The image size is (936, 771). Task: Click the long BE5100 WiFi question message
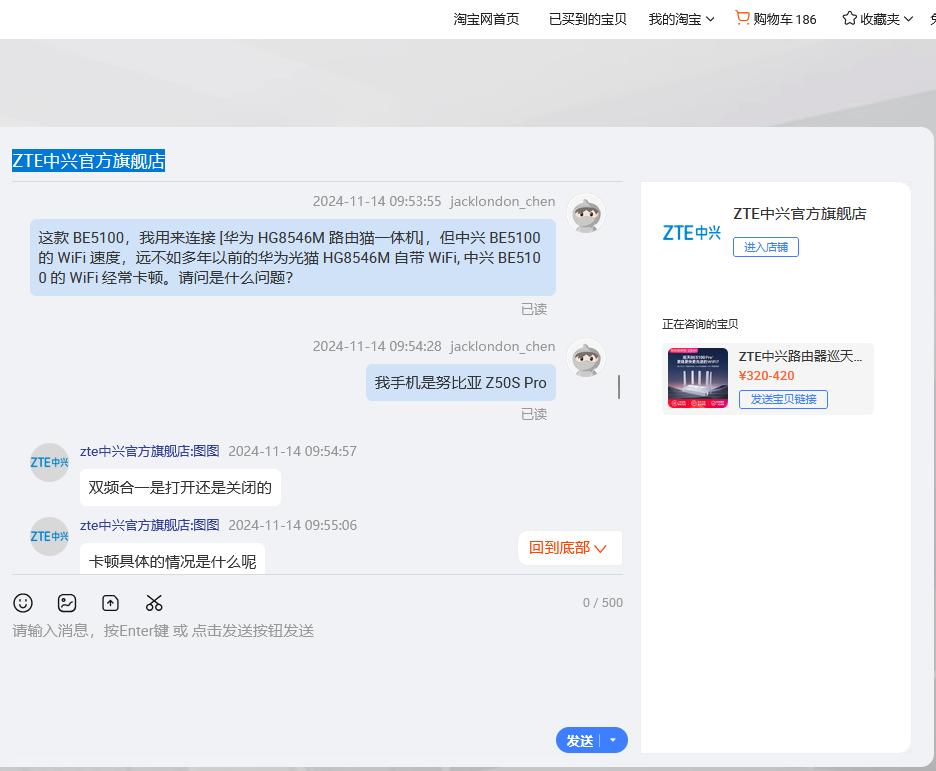tap(292, 257)
